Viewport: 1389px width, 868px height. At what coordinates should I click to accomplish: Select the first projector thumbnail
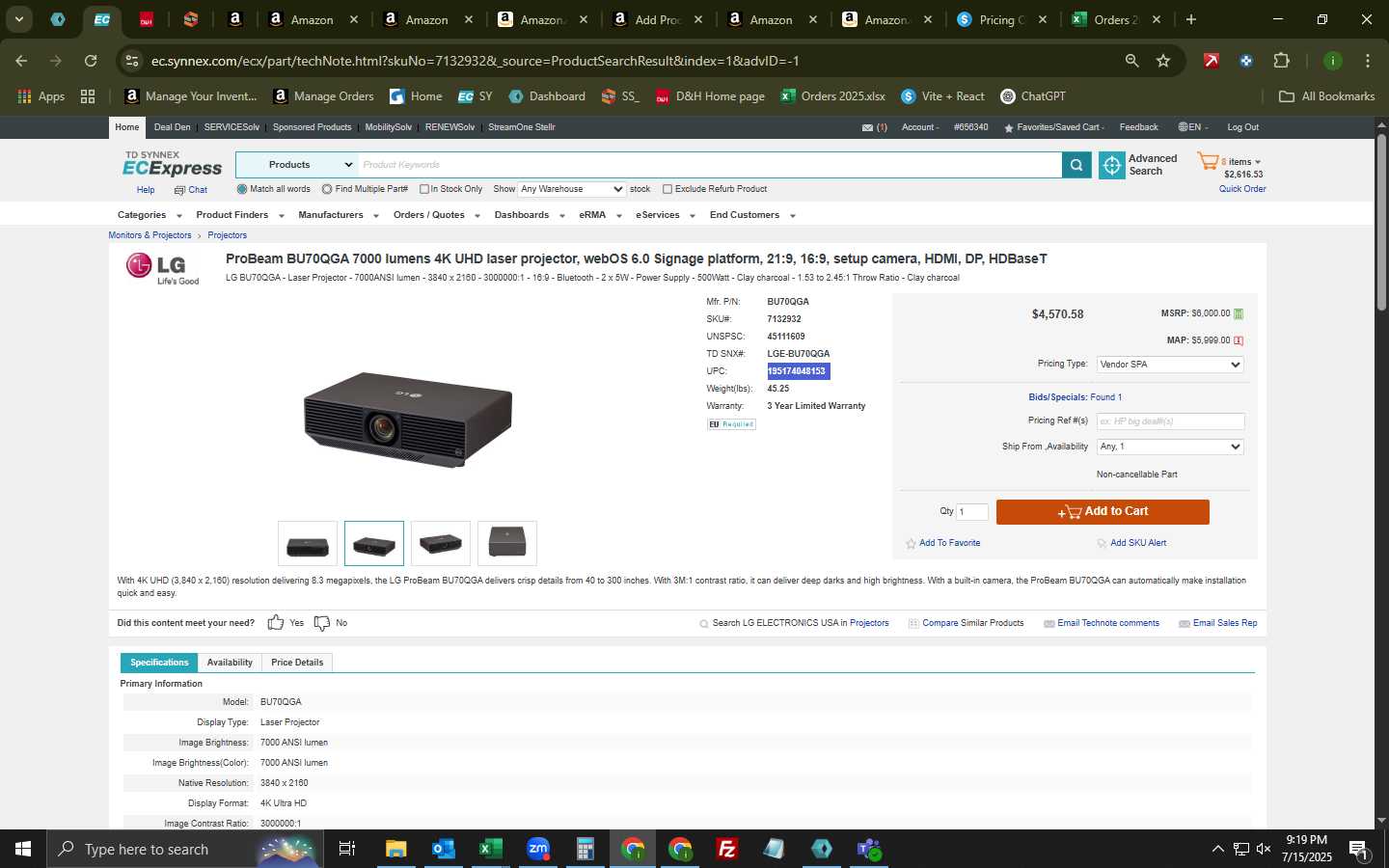click(x=308, y=544)
